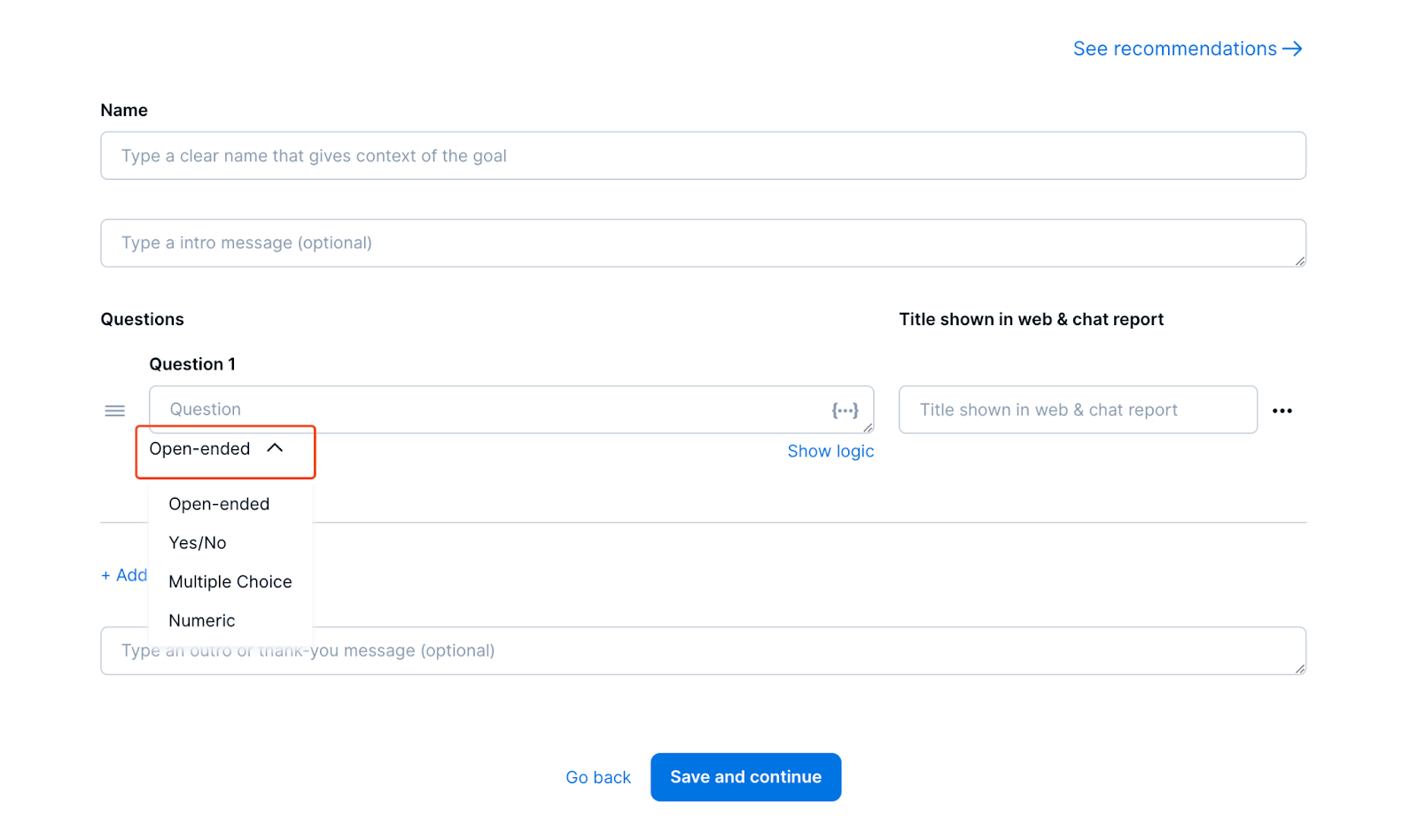The height and width of the screenshot is (840, 1418).
Task: Choose Open-ended from the type list
Action: tap(218, 503)
